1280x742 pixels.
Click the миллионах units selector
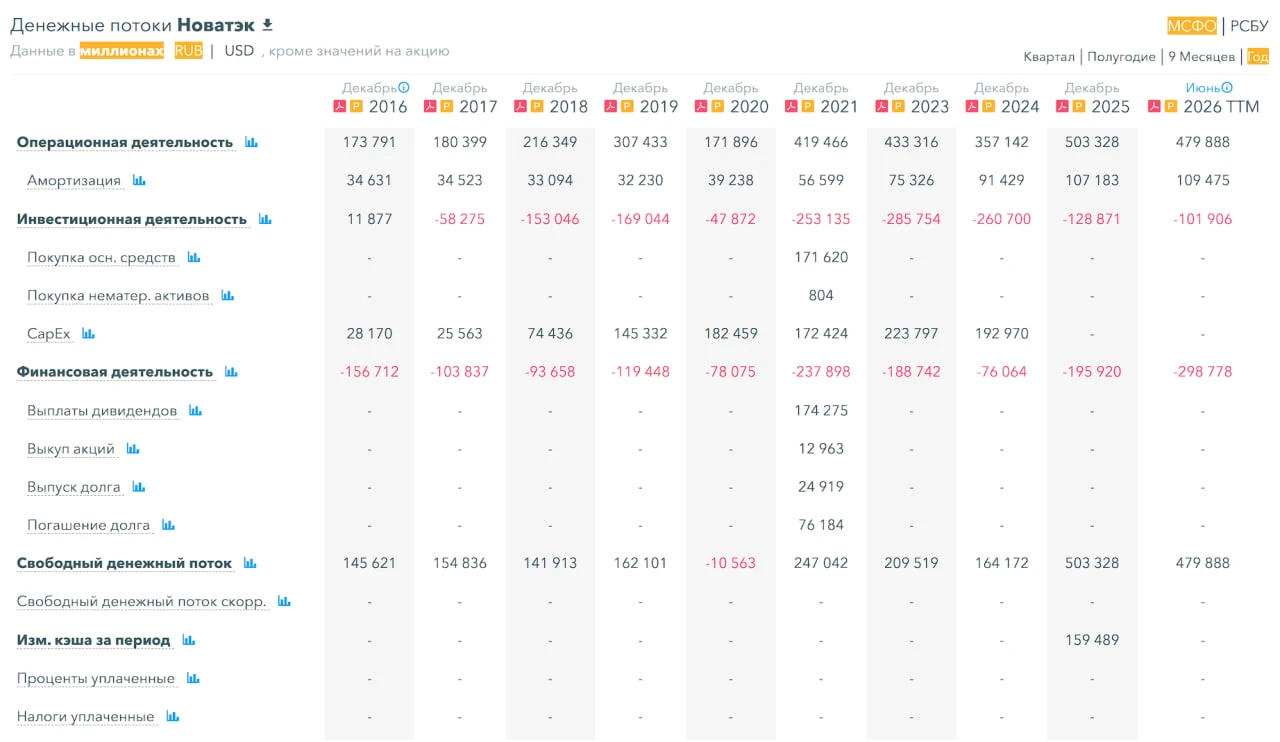122,51
